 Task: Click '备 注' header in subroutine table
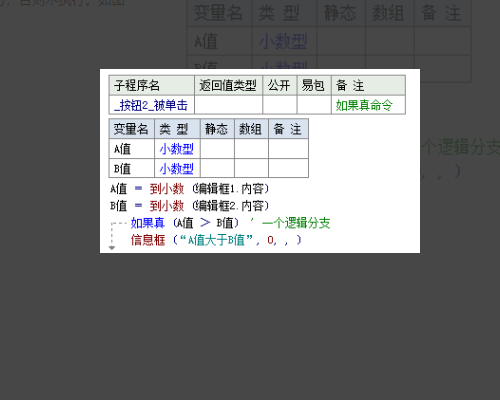click(x=368, y=85)
